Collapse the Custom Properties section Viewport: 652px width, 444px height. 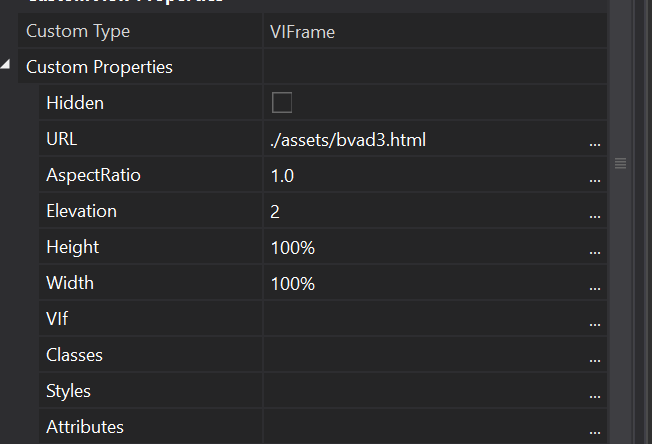7,66
